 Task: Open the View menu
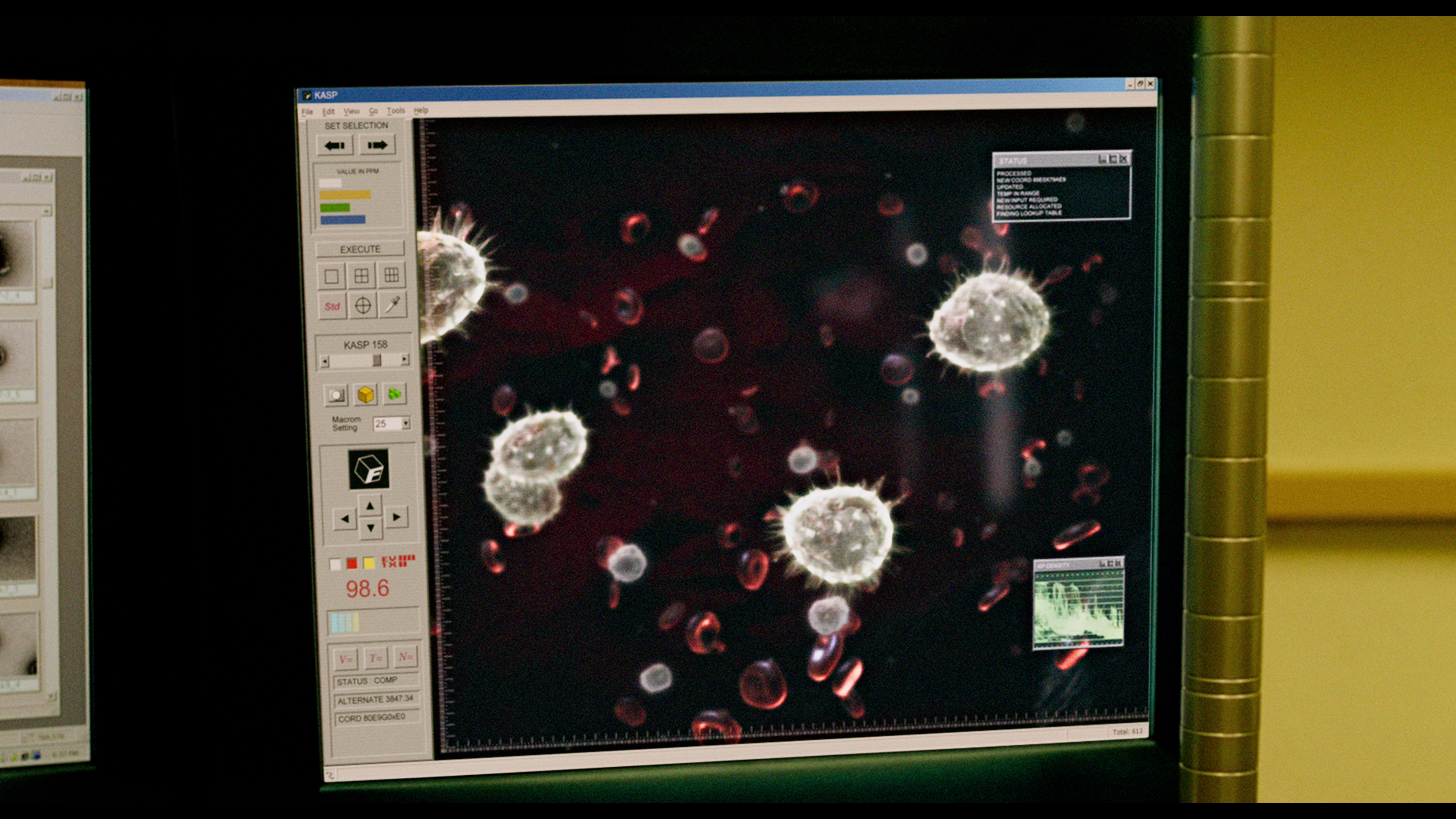click(351, 111)
